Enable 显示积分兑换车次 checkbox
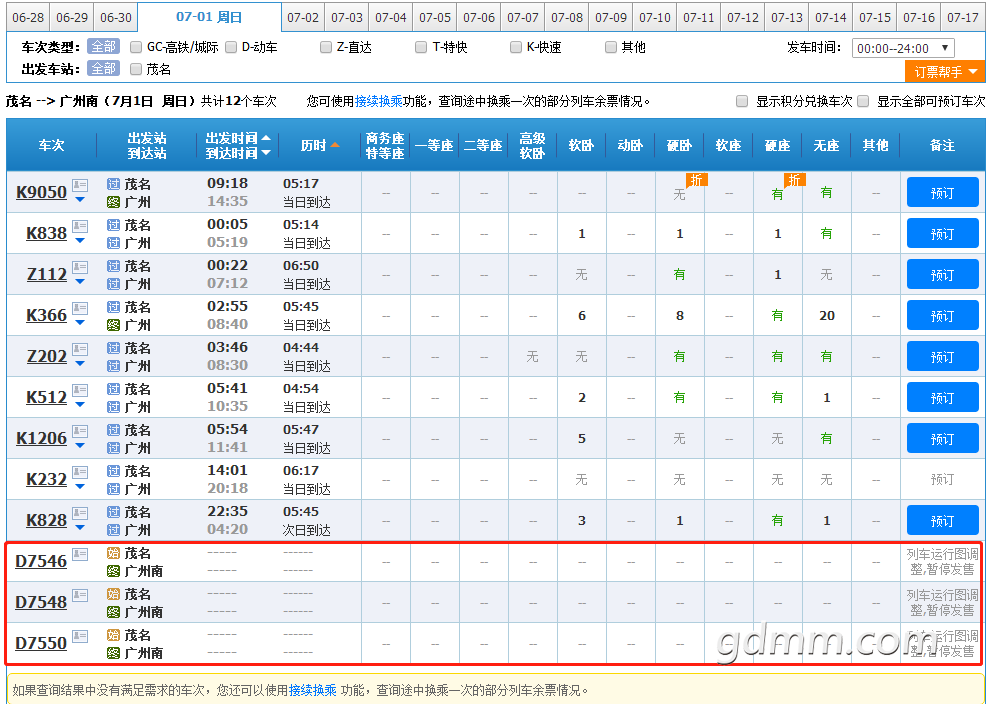This screenshot has width=986, height=704. [742, 101]
